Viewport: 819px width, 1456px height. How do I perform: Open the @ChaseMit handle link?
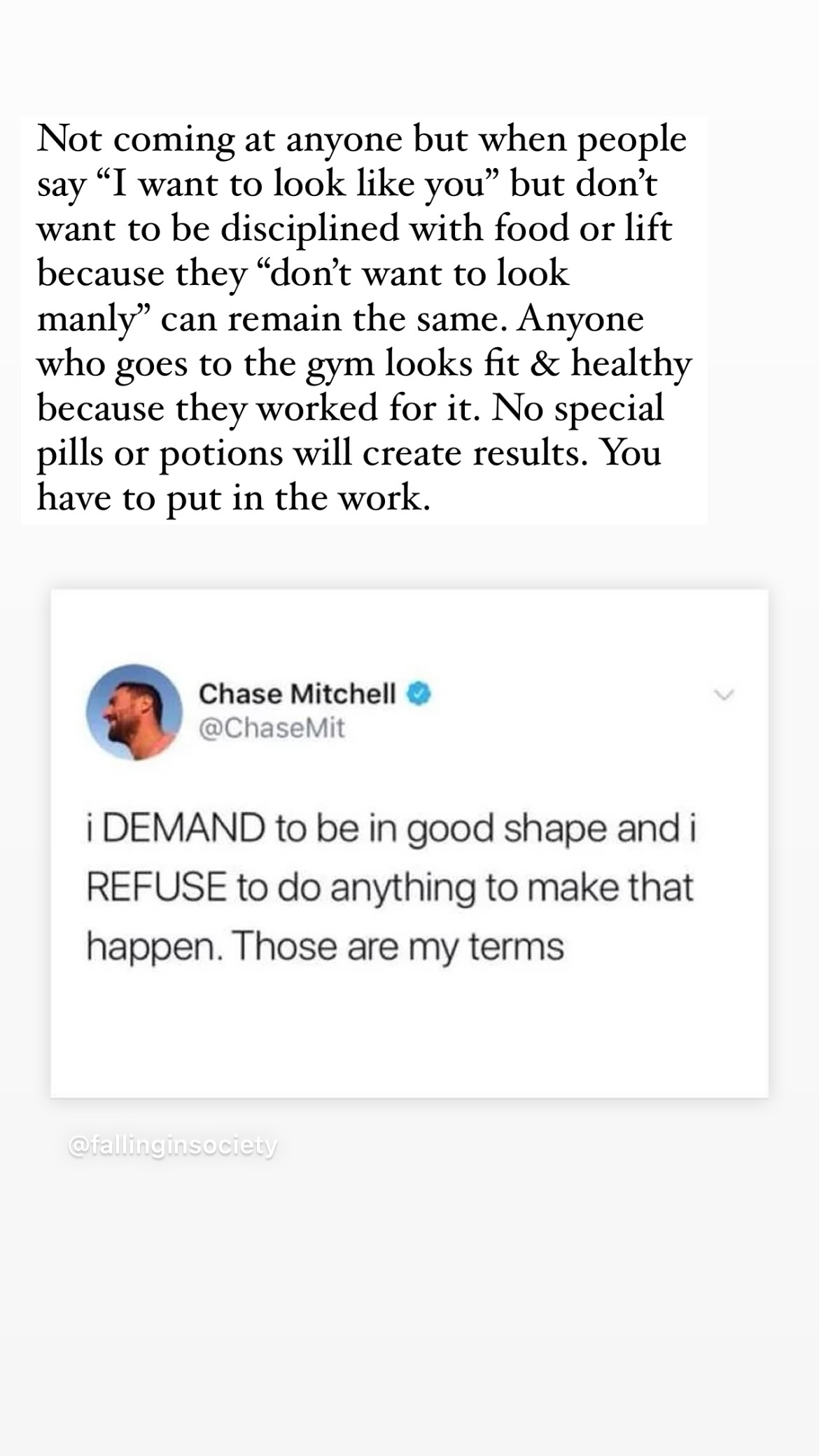point(272,728)
